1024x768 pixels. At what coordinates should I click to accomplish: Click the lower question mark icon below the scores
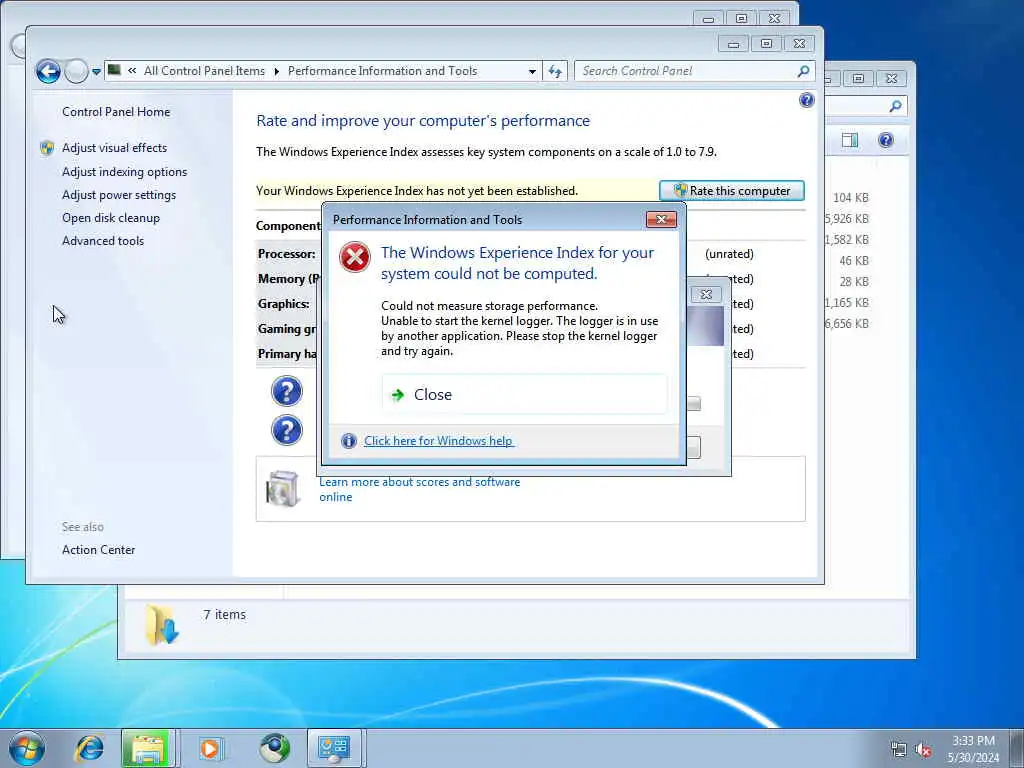287,430
